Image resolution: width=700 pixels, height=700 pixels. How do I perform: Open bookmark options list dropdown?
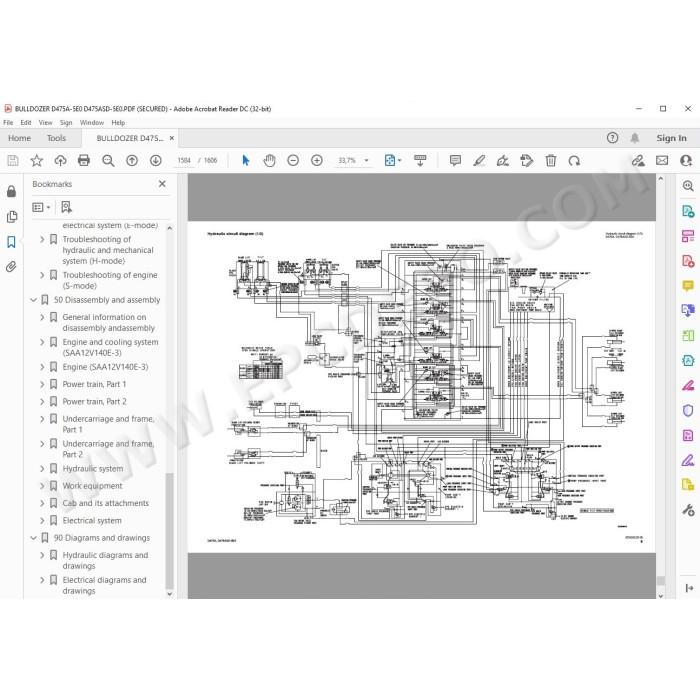pyautogui.click(x=41, y=207)
